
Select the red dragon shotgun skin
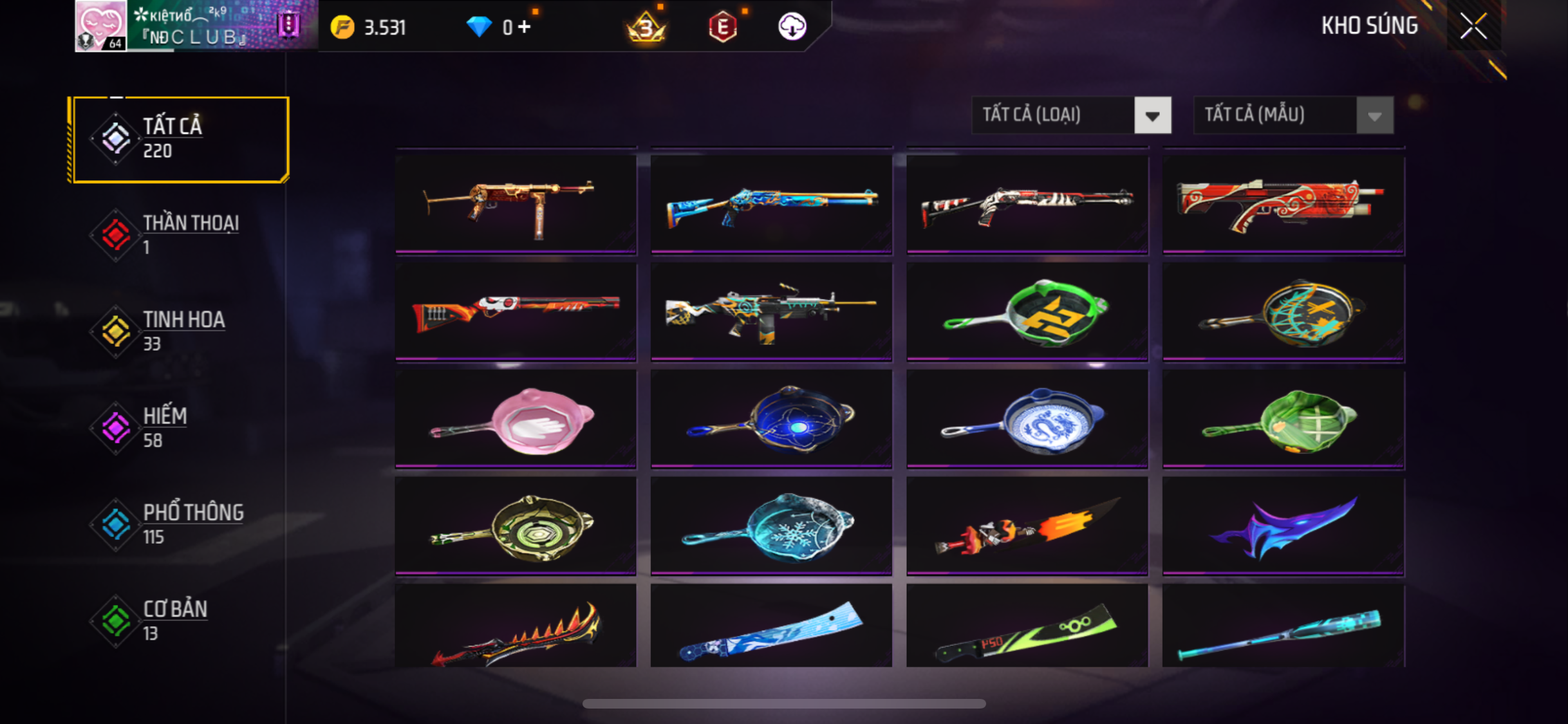[x=1283, y=205]
